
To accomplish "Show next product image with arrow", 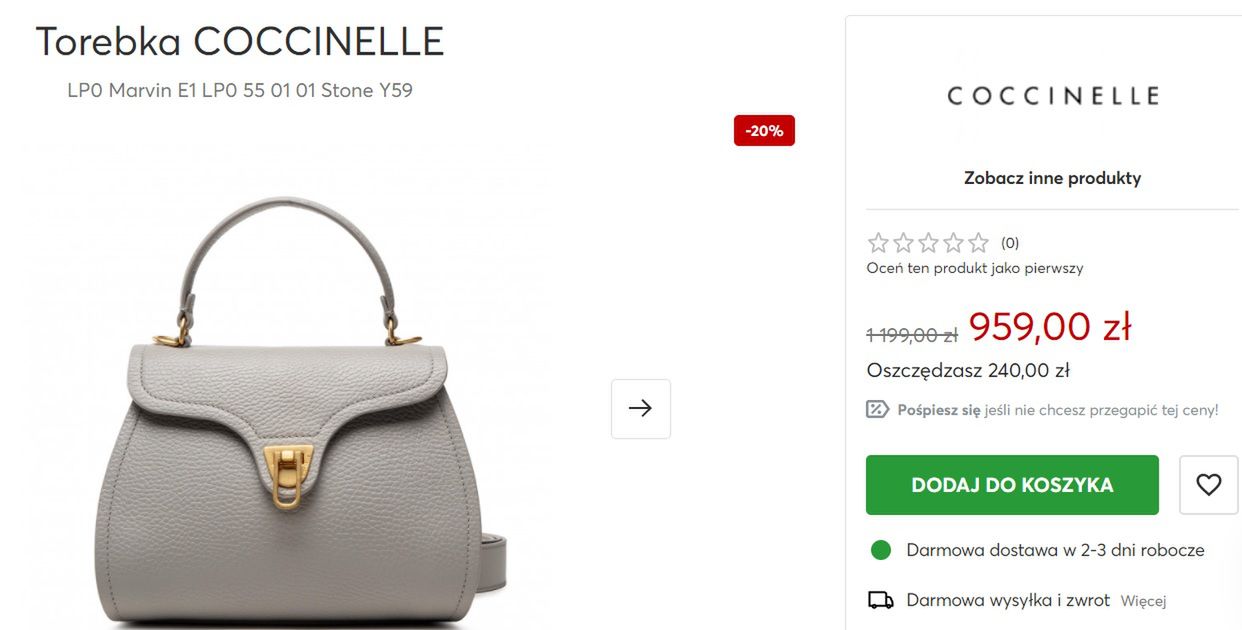I will click(641, 408).
